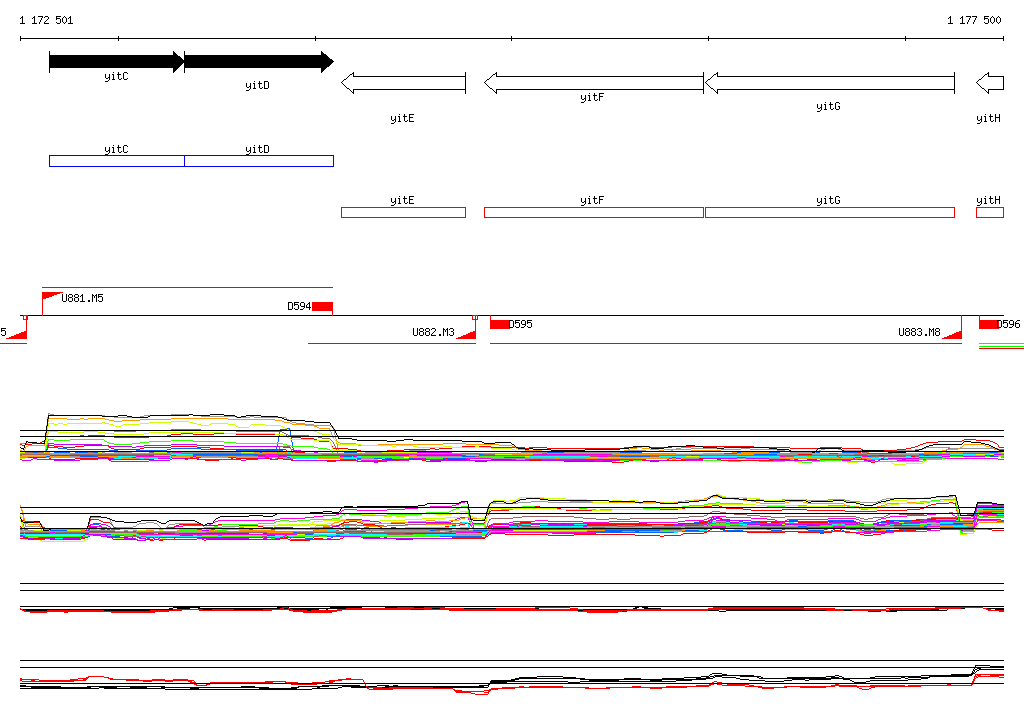This screenshot has width=1024, height=714.
Task: Click the start coordinate 1 172 501
Action: tap(46, 20)
